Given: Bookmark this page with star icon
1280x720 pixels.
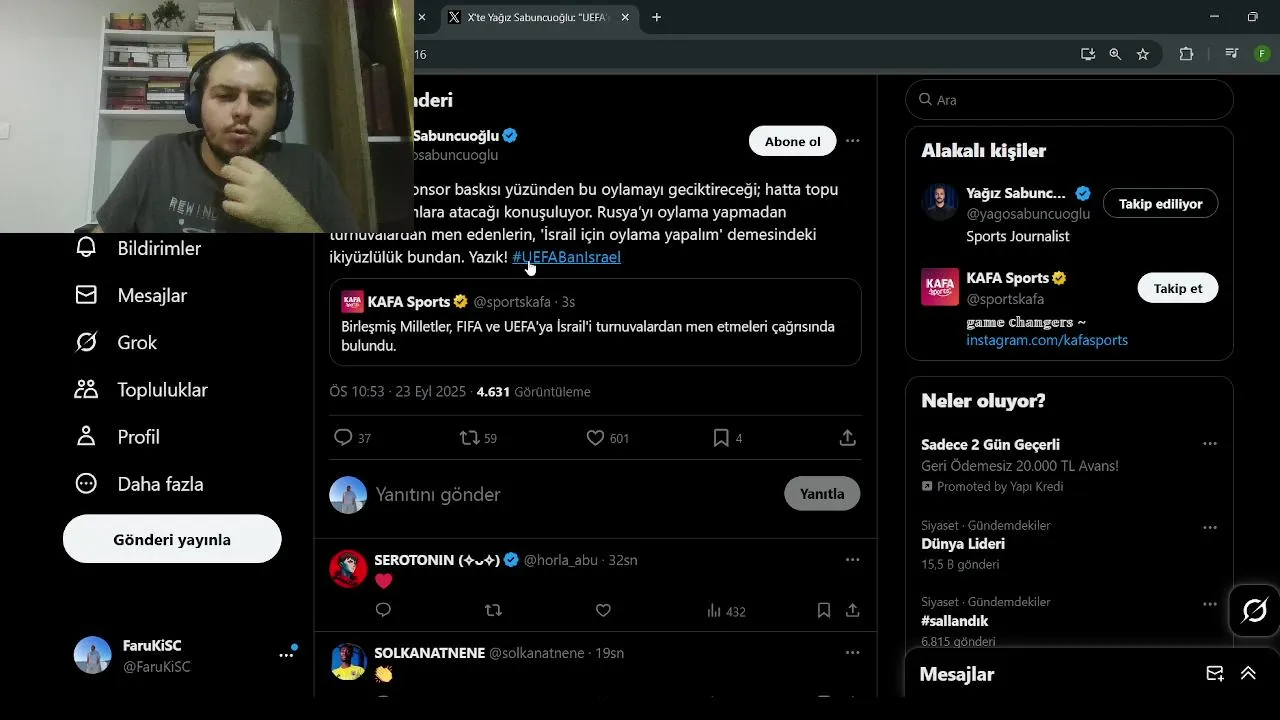Looking at the screenshot, I should (x=1143, y=54).
